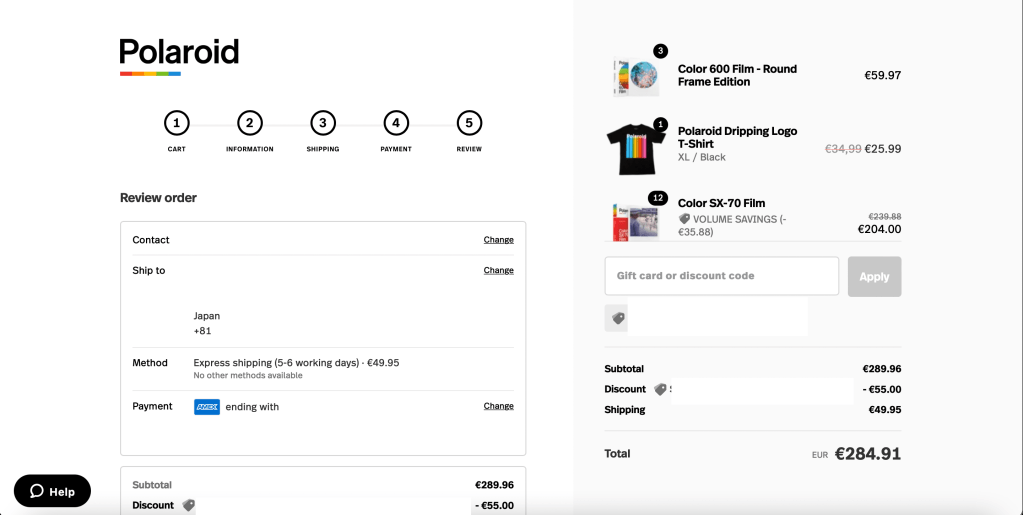Select step 3 Shipping circle
Image resolution: width=1023 pixels, height=515 pixels.
click(322, 123)
